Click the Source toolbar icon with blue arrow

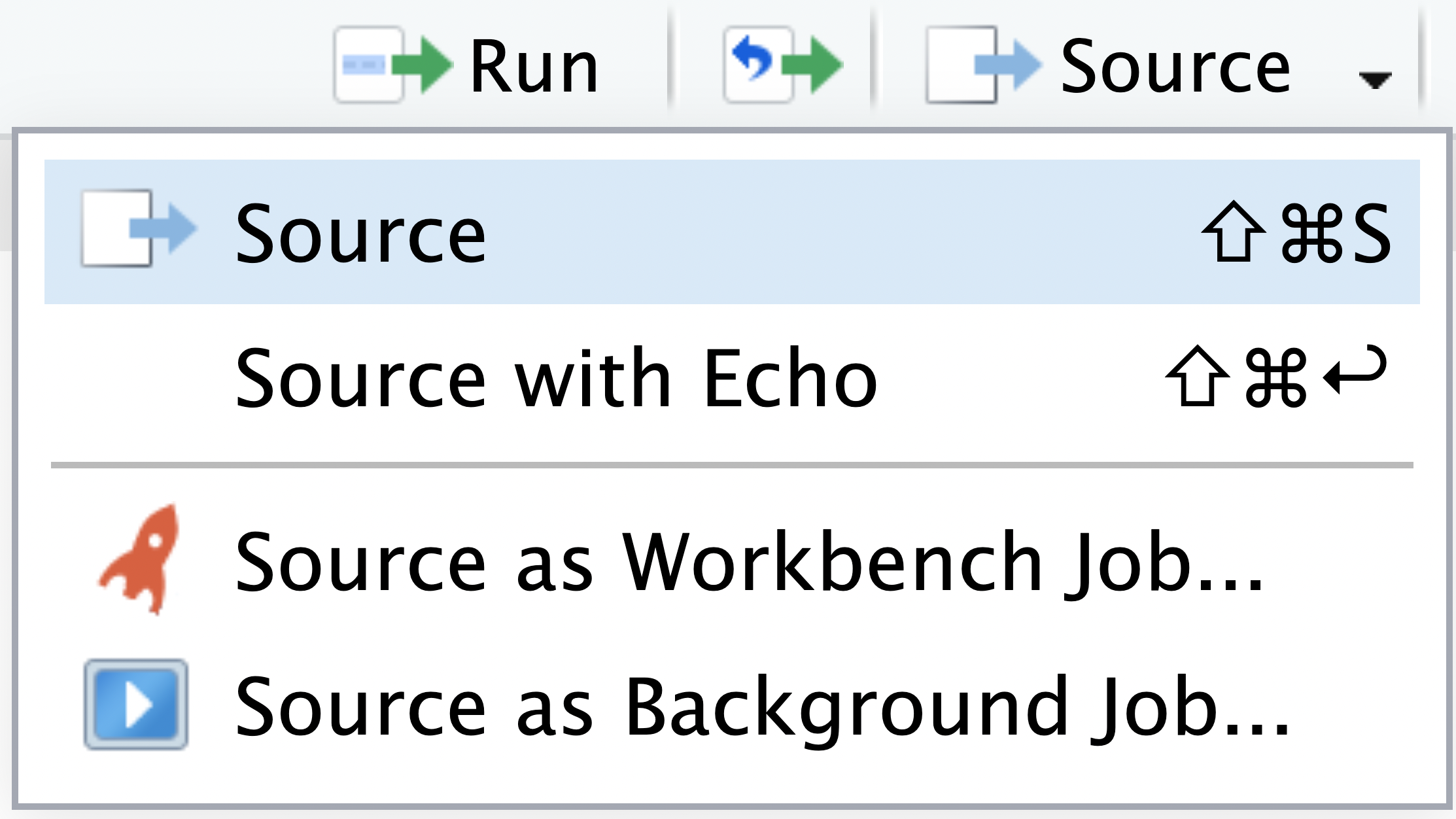point(982,65)
